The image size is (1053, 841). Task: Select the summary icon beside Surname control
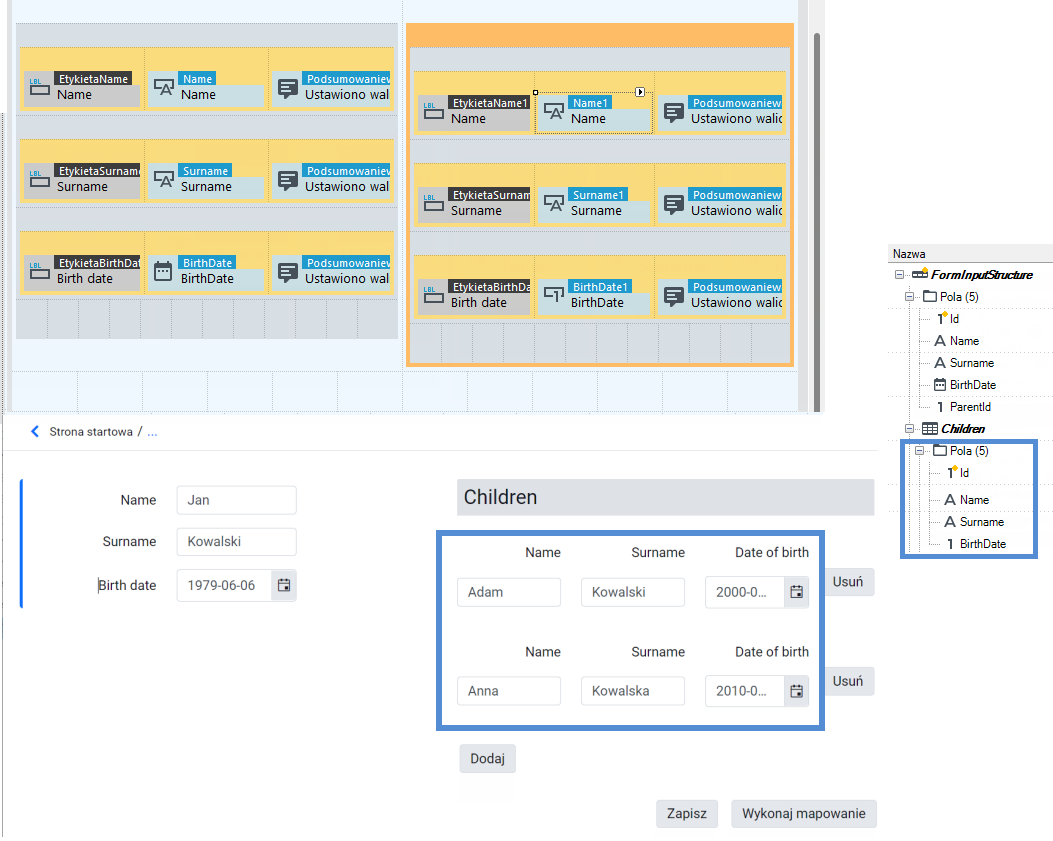pos(287,179)
